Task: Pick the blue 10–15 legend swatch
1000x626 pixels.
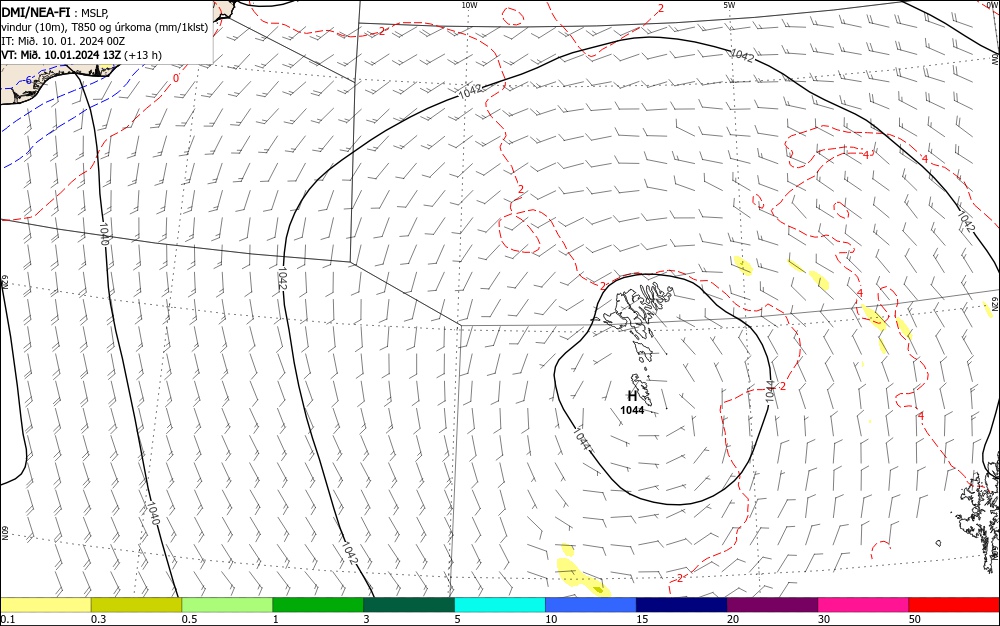Action: (591, 605)
